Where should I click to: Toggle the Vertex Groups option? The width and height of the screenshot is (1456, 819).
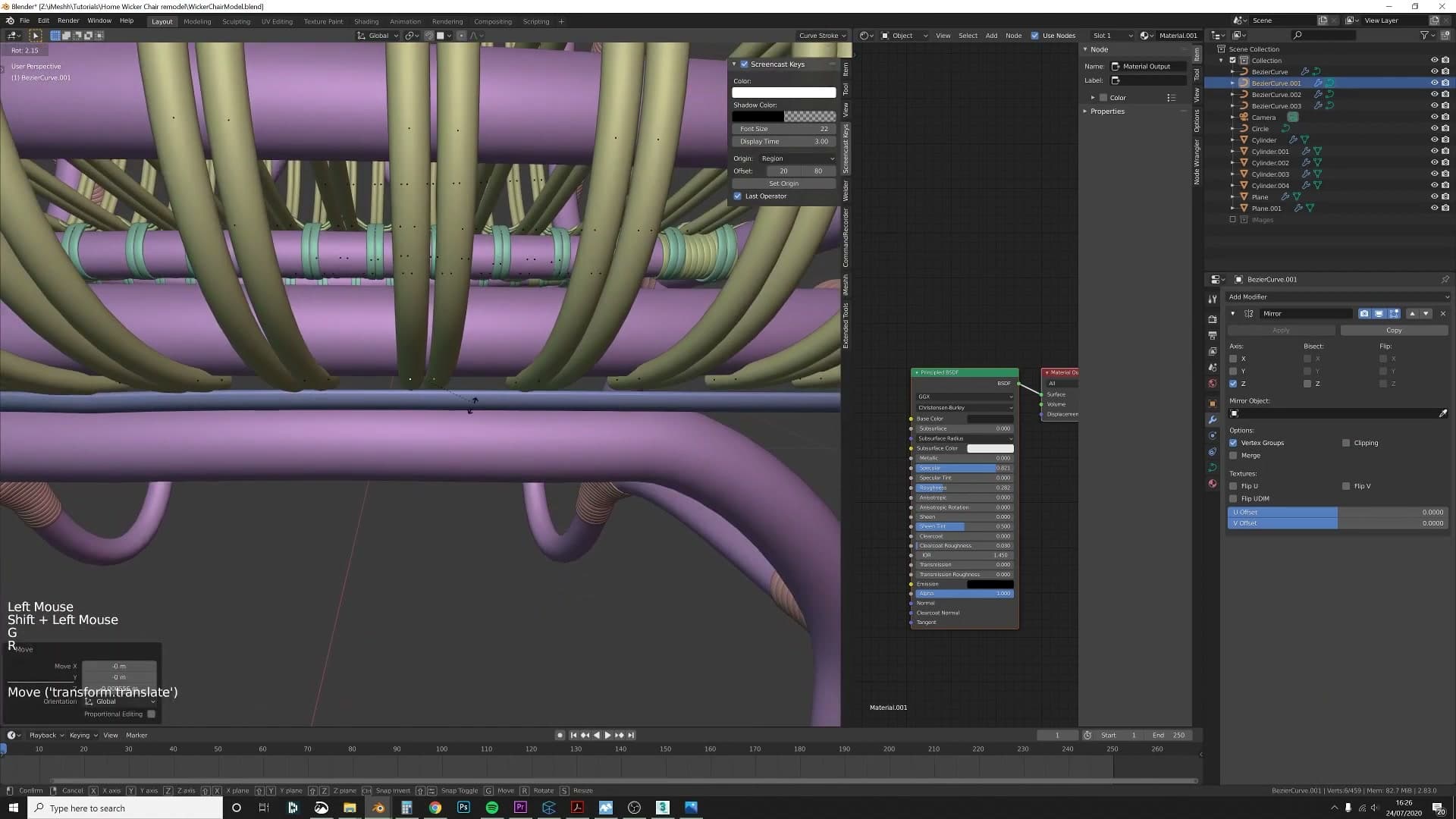[x=1233, y=443]
